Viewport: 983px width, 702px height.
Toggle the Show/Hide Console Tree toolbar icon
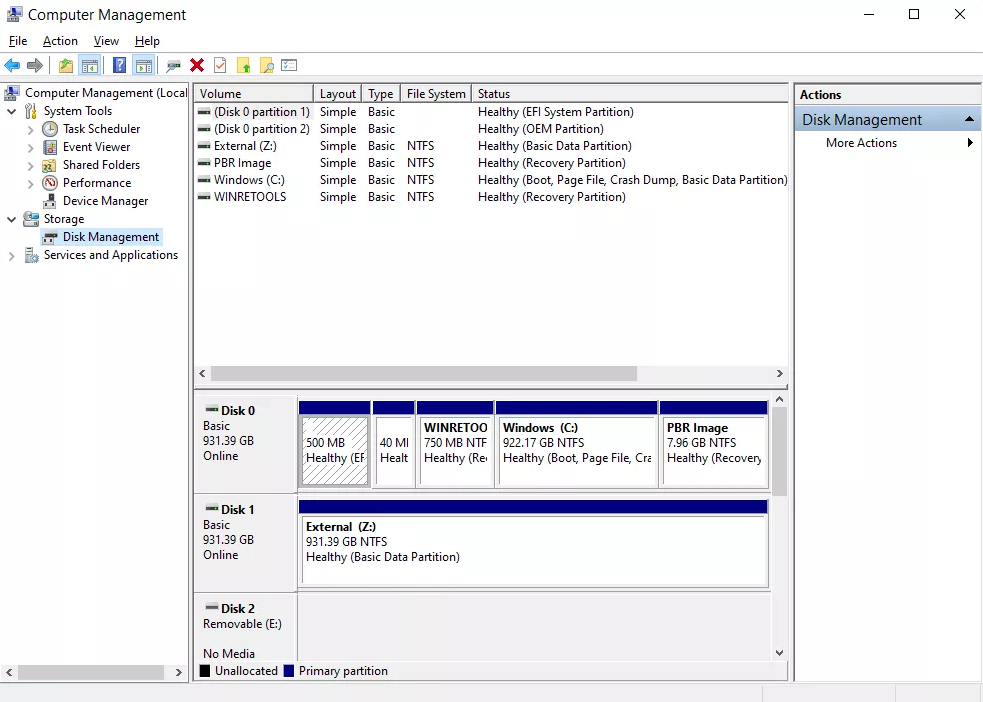tap(89, 65)
